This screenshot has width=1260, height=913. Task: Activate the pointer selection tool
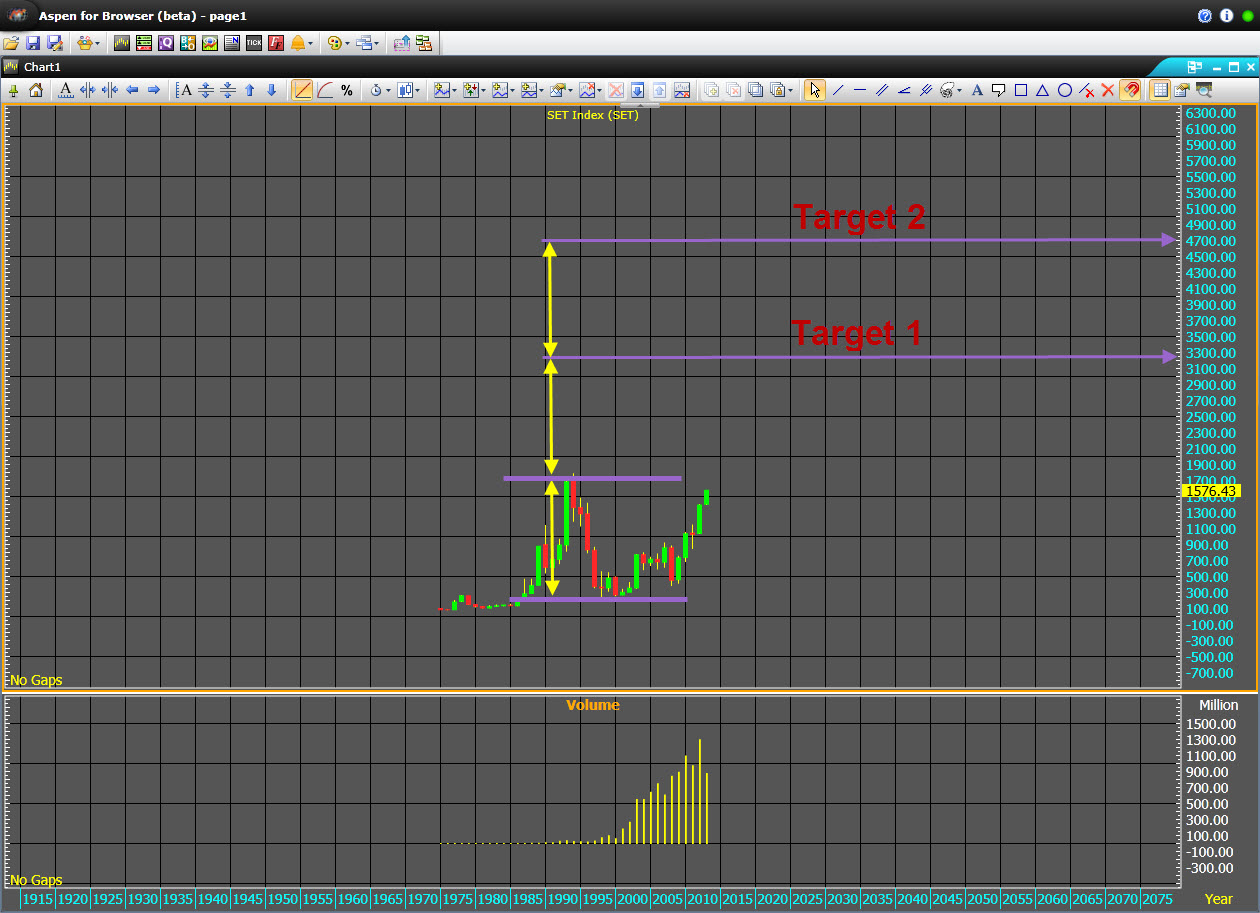click(815, 90)
